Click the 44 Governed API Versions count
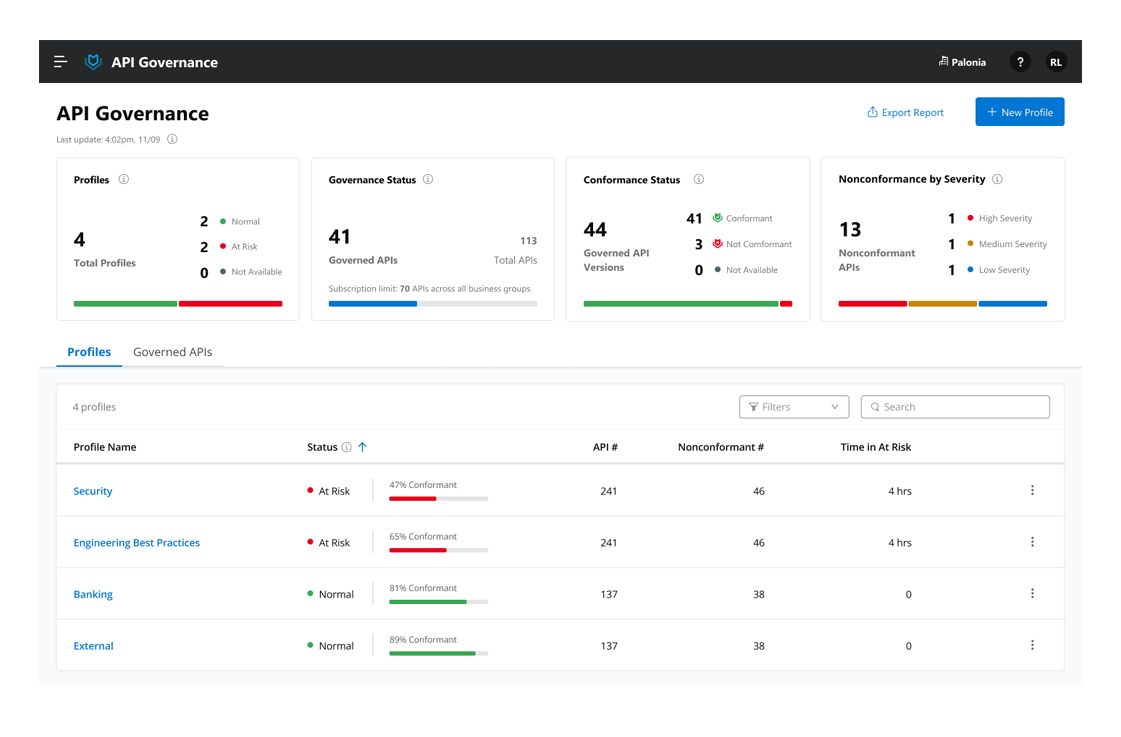Screen dimensions: 1121x737 click(595, 229)
